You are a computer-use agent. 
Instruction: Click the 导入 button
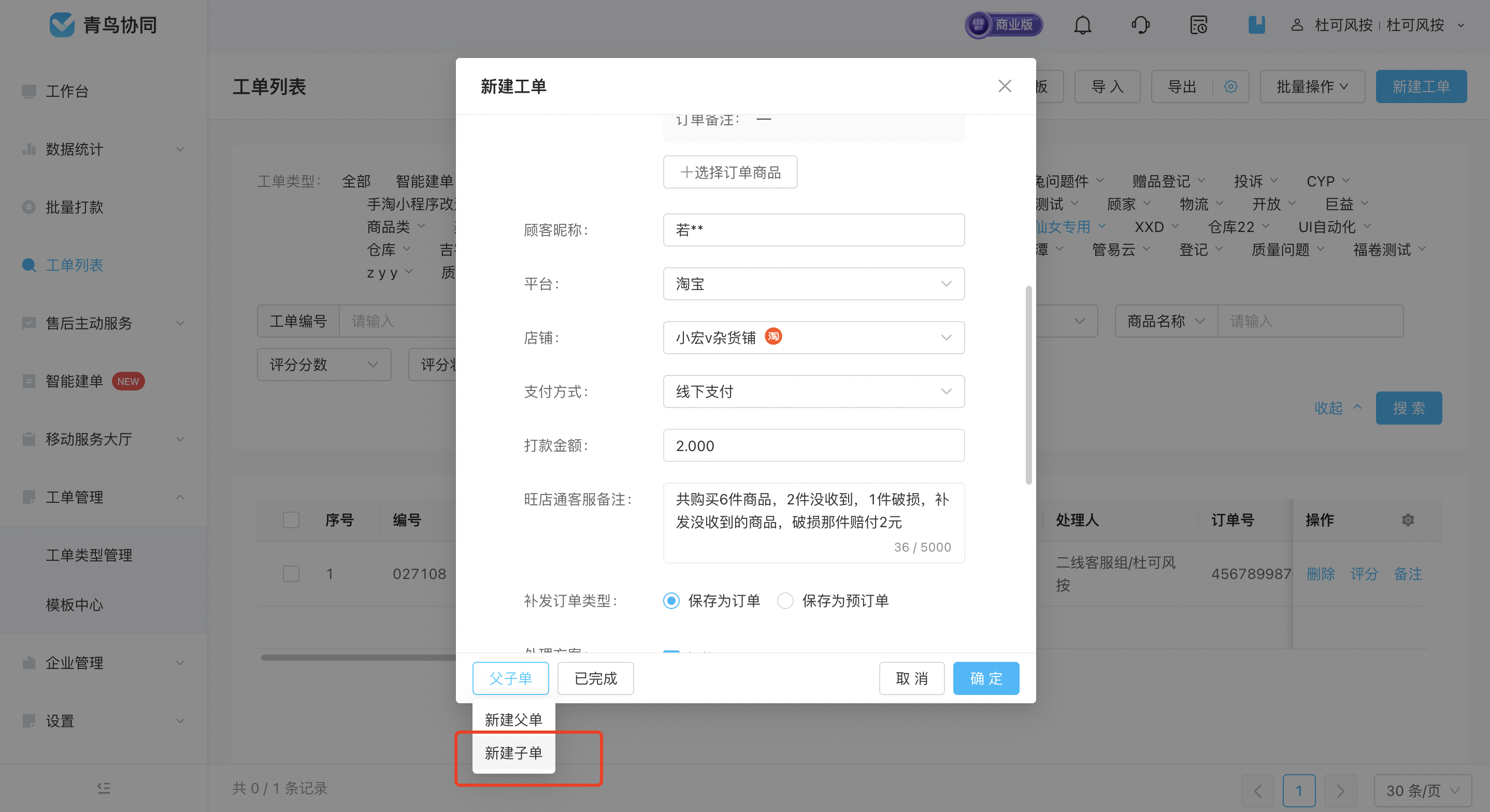coord(1107,87)
